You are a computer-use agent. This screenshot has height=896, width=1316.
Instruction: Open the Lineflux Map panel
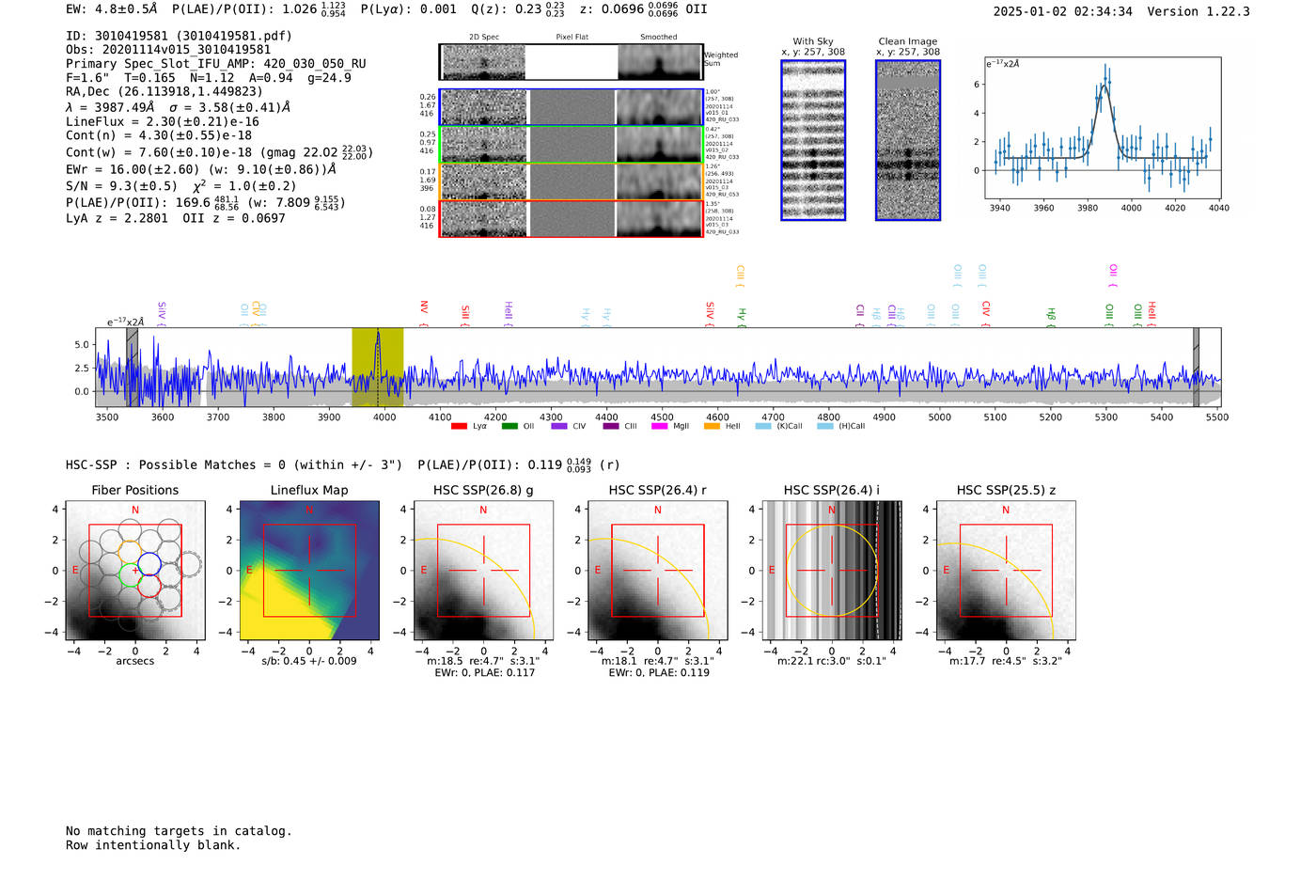pyautogui.click(x=309, y=570)
